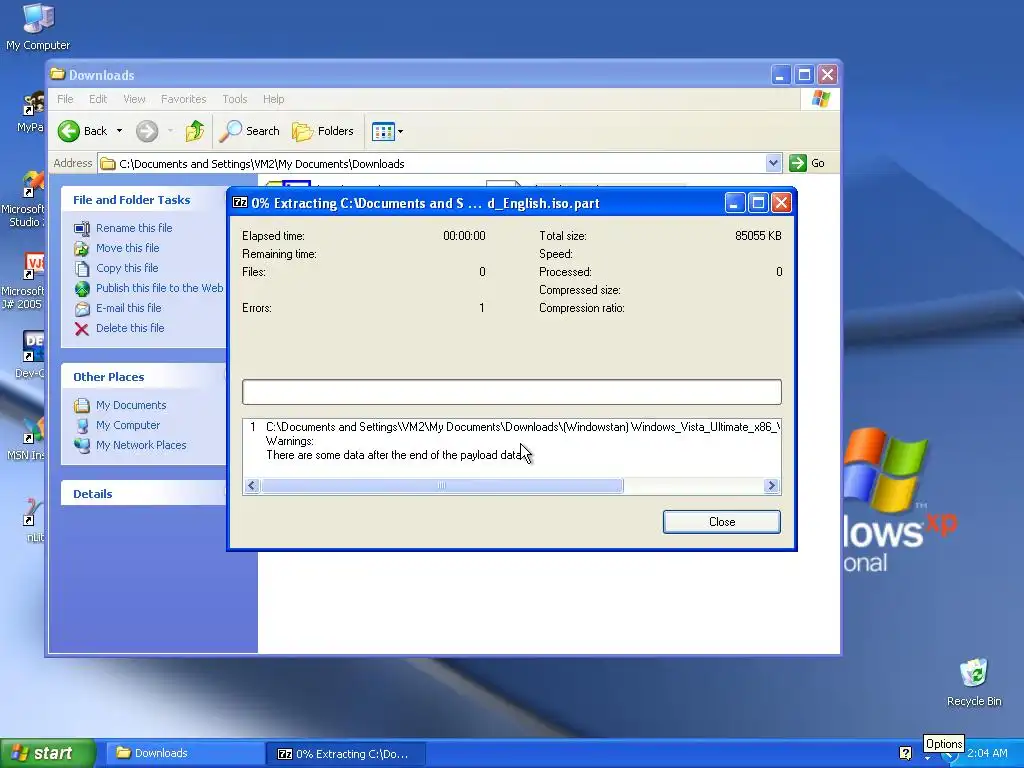Expand the Details panel header
This screenshot has width=1024, height=768.
click(144, 494)
